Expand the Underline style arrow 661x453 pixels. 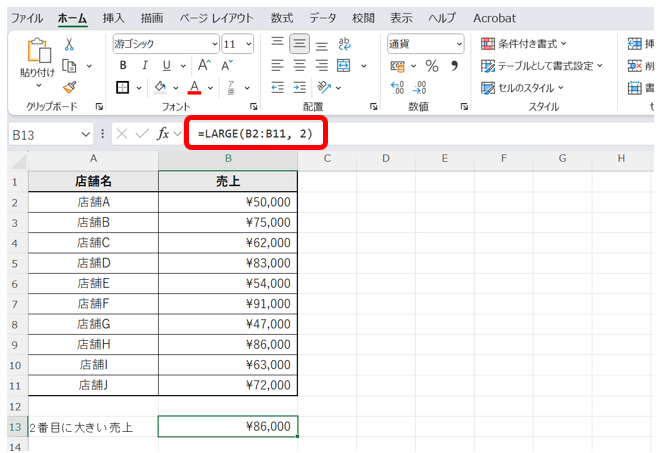pyautogui.click(x=183, y=66)
